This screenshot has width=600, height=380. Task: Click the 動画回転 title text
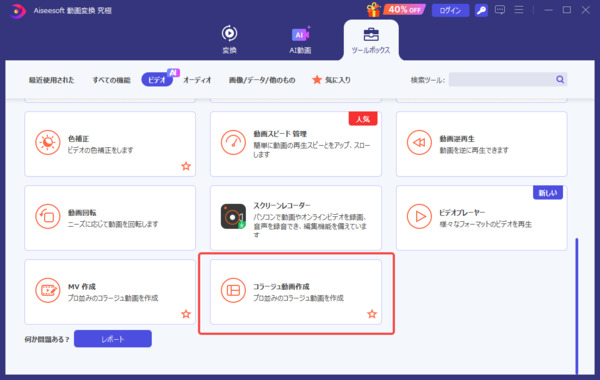pos(82,212)
